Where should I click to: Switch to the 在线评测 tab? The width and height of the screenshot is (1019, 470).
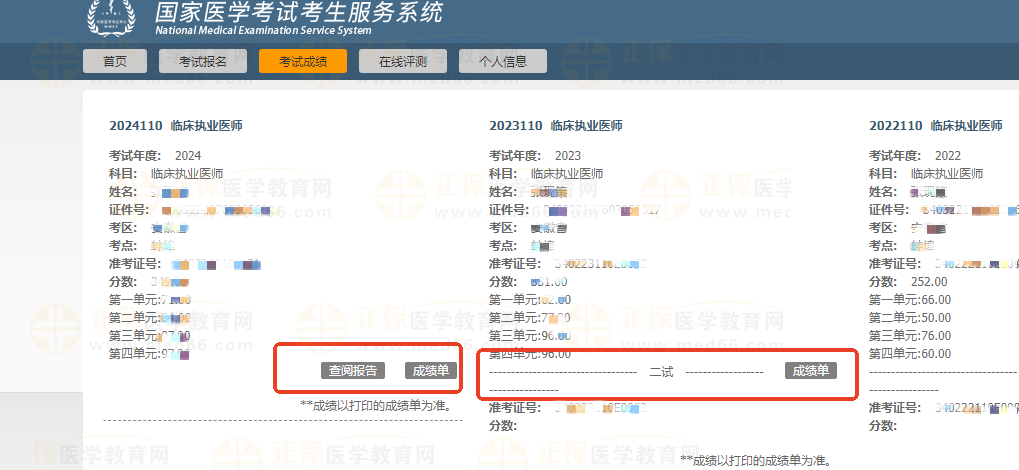point(402,61)
